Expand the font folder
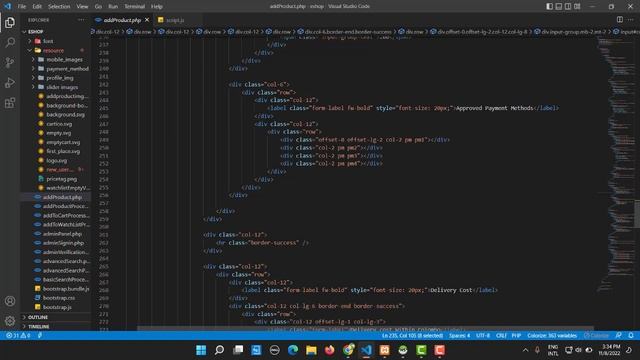The image size is (640, 360). [x=56, y=41]
